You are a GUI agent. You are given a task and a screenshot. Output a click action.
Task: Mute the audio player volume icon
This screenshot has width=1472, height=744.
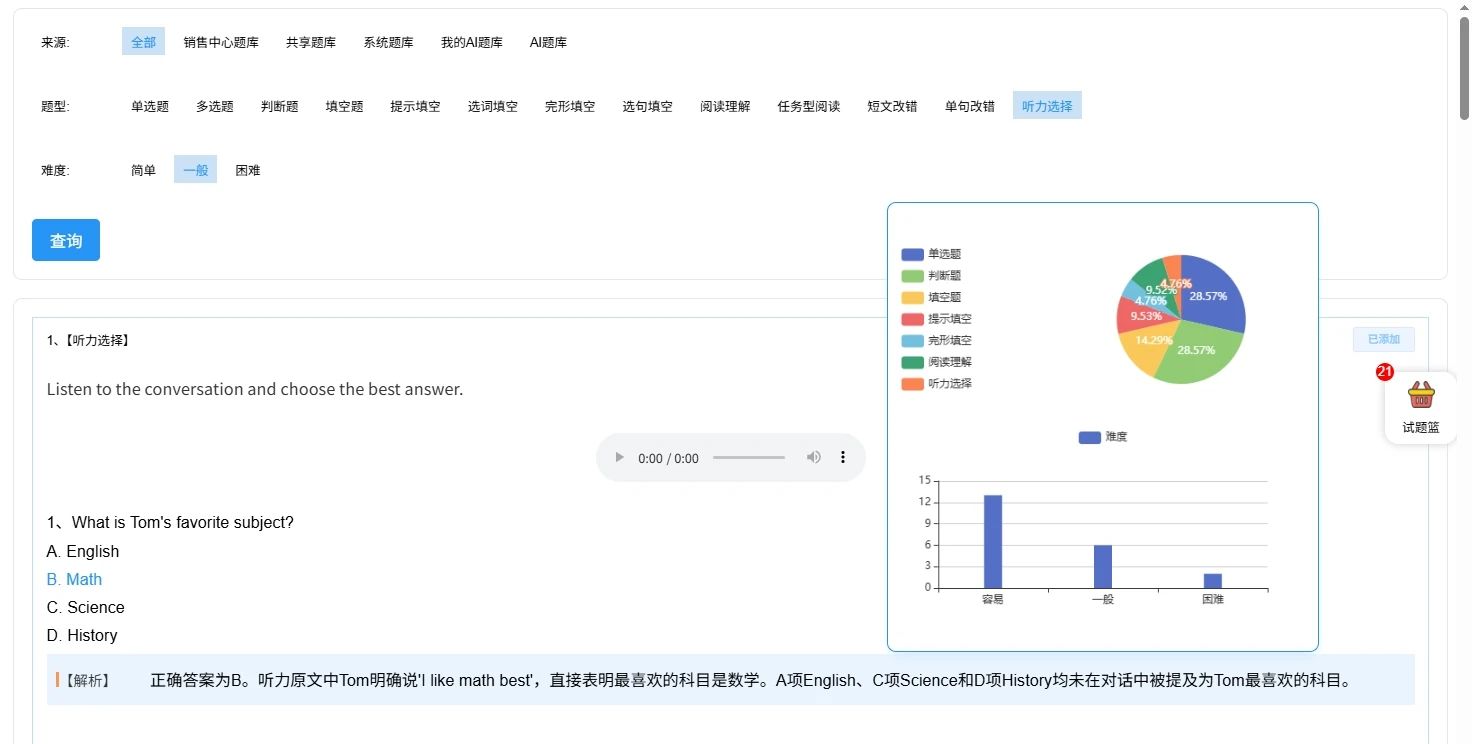pyautogui.click(x=814, y=458)
